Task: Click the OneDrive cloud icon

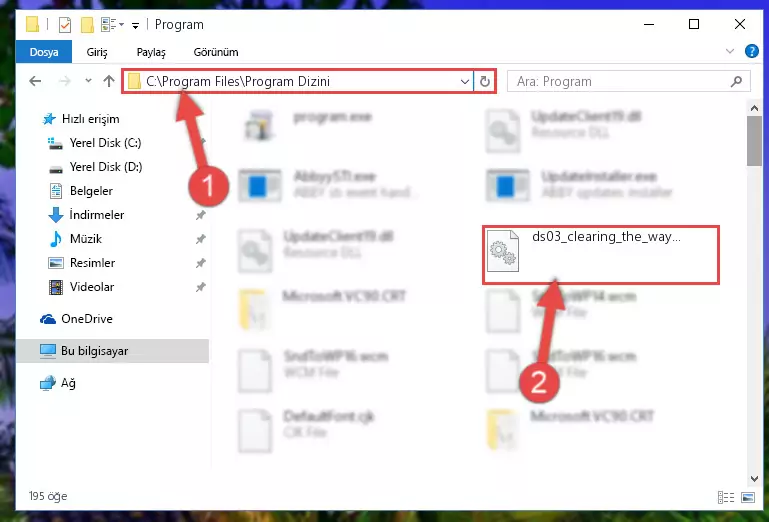Action: (x=48, y=319)
